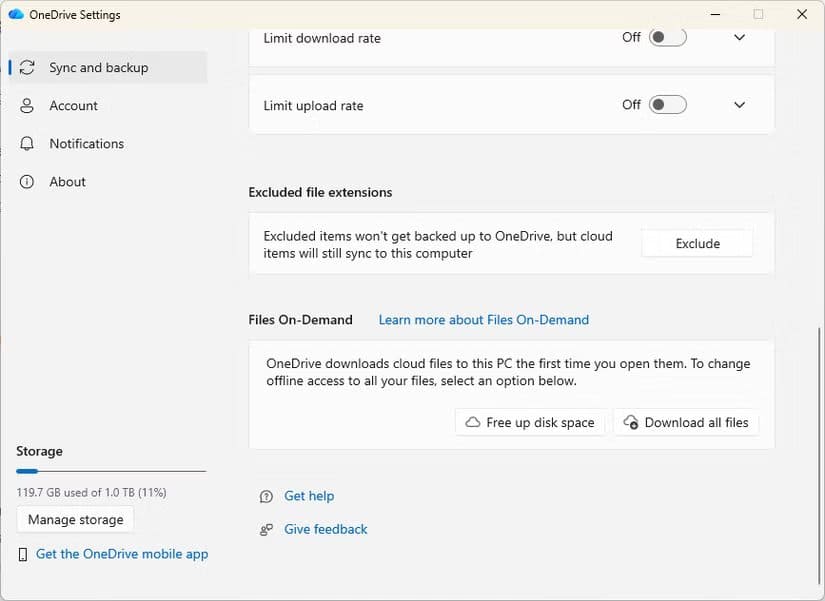This screenshot has width=825, height=601.
Task: Click Download all files button
Action: [x=686, y=423]
